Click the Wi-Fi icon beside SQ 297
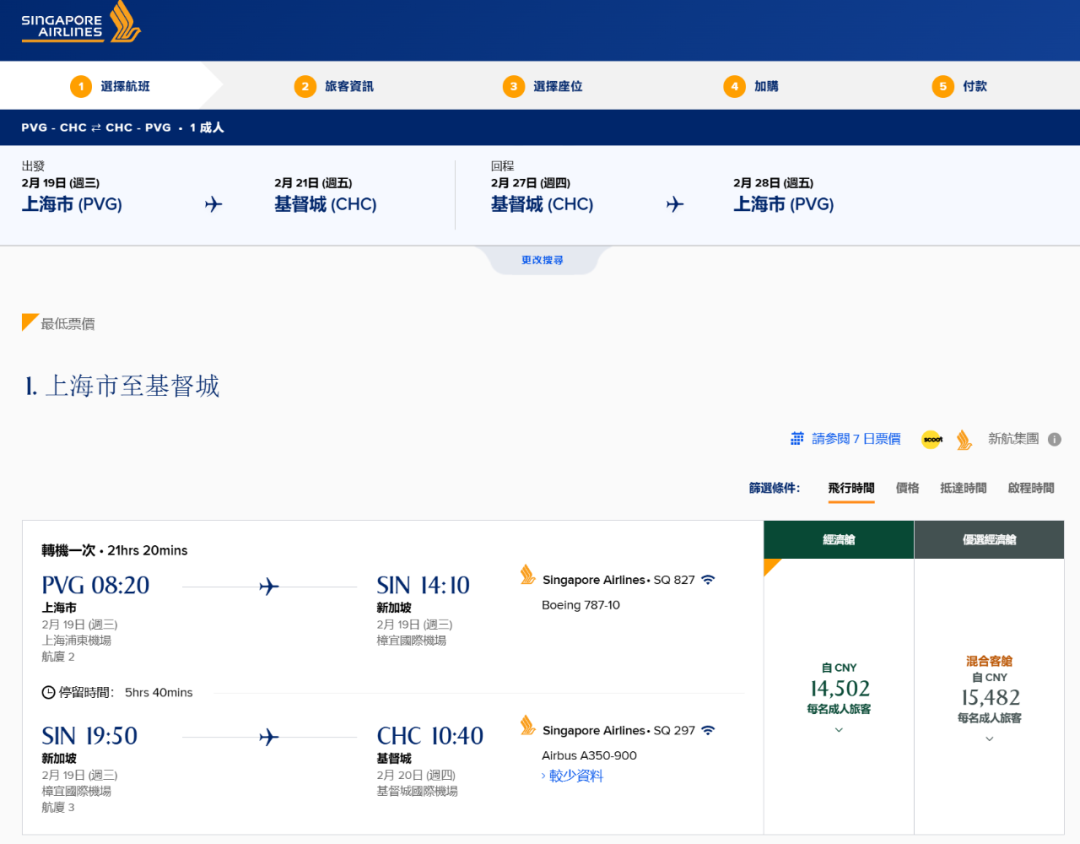Screen dimensions: 1080x844 (x=707, y=731)
